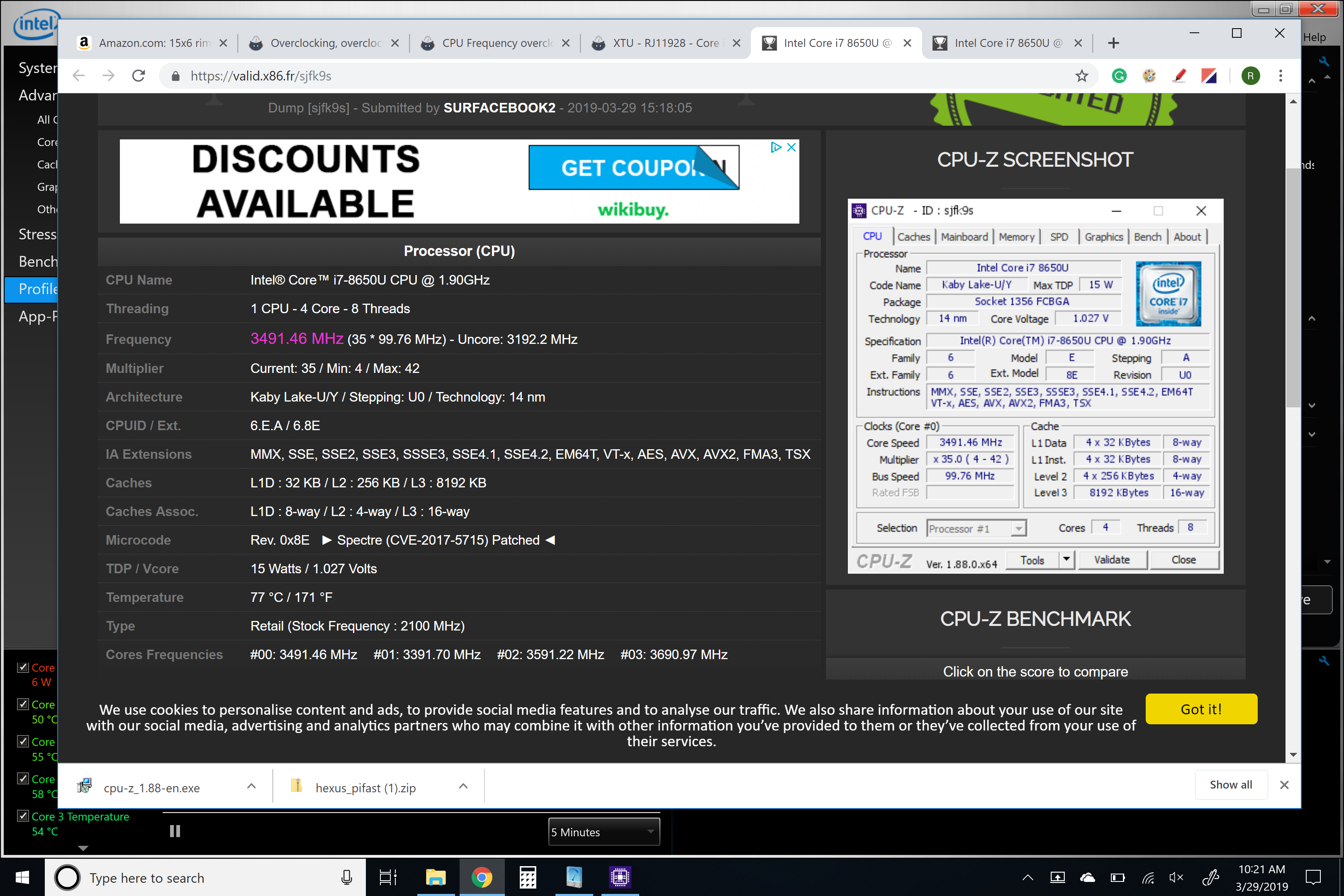Viewport: 1344px width, 896px height.
Task: Open the CPU-Z taskbar icon
Action: pyautogui.click(x=620, y=877)
